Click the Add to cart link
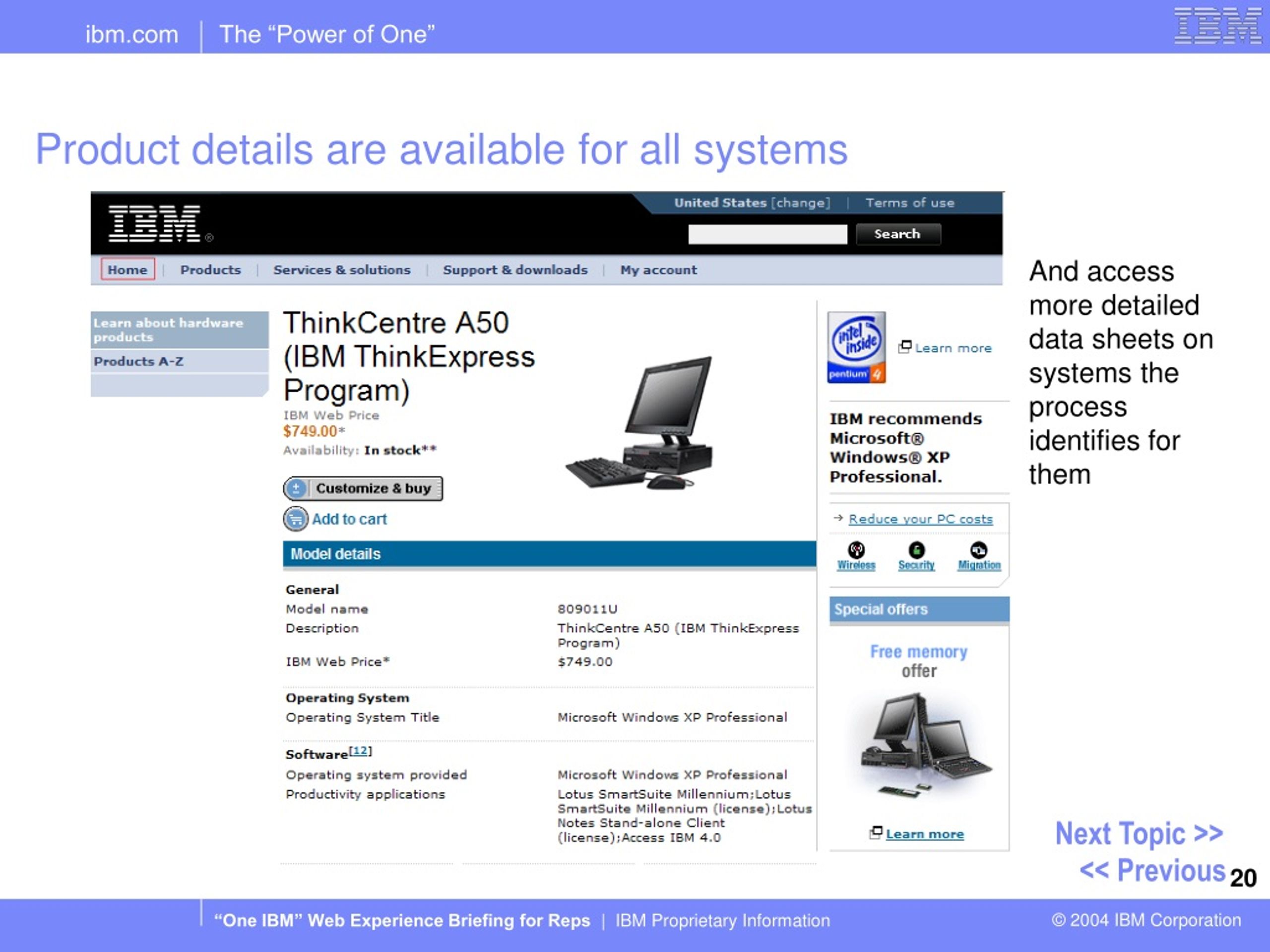 pos(349,519)
